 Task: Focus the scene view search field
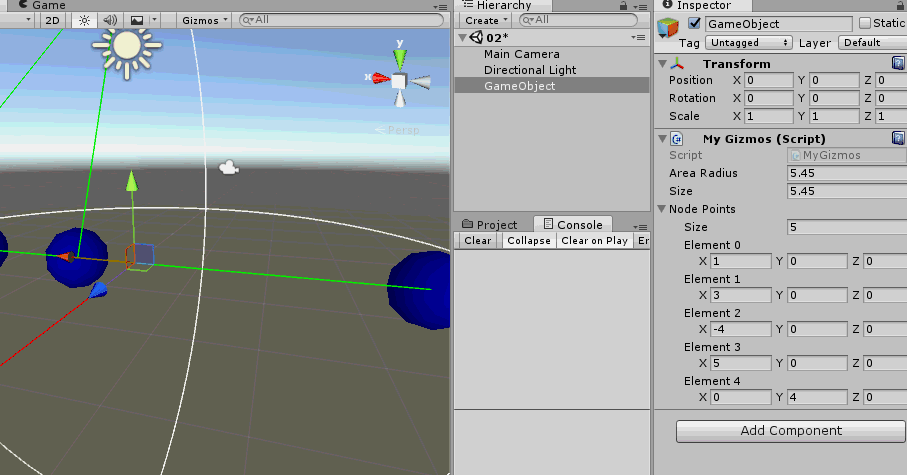[x=341, y=20]
